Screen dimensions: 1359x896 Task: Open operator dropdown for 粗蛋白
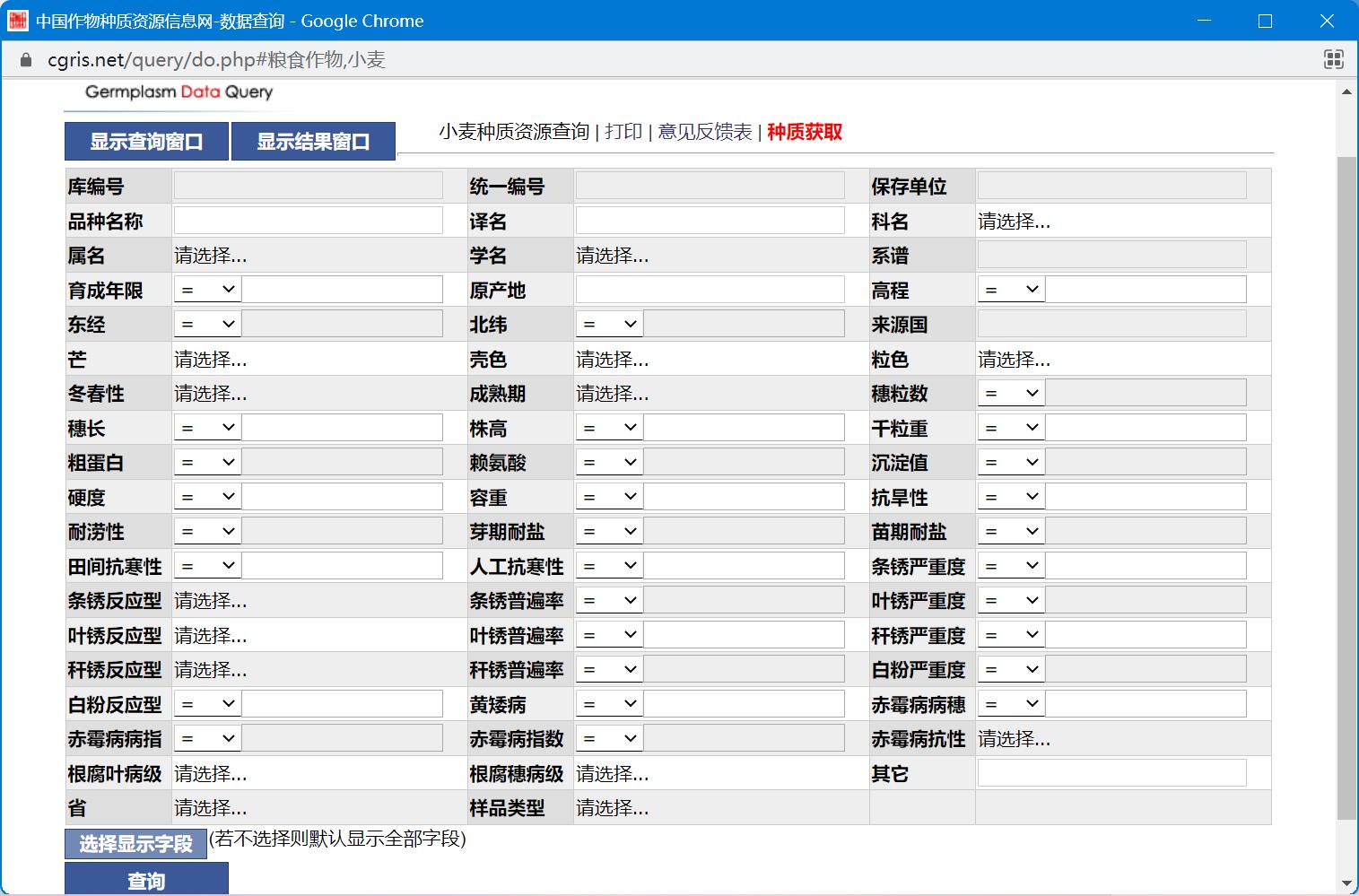pos(207,462)
